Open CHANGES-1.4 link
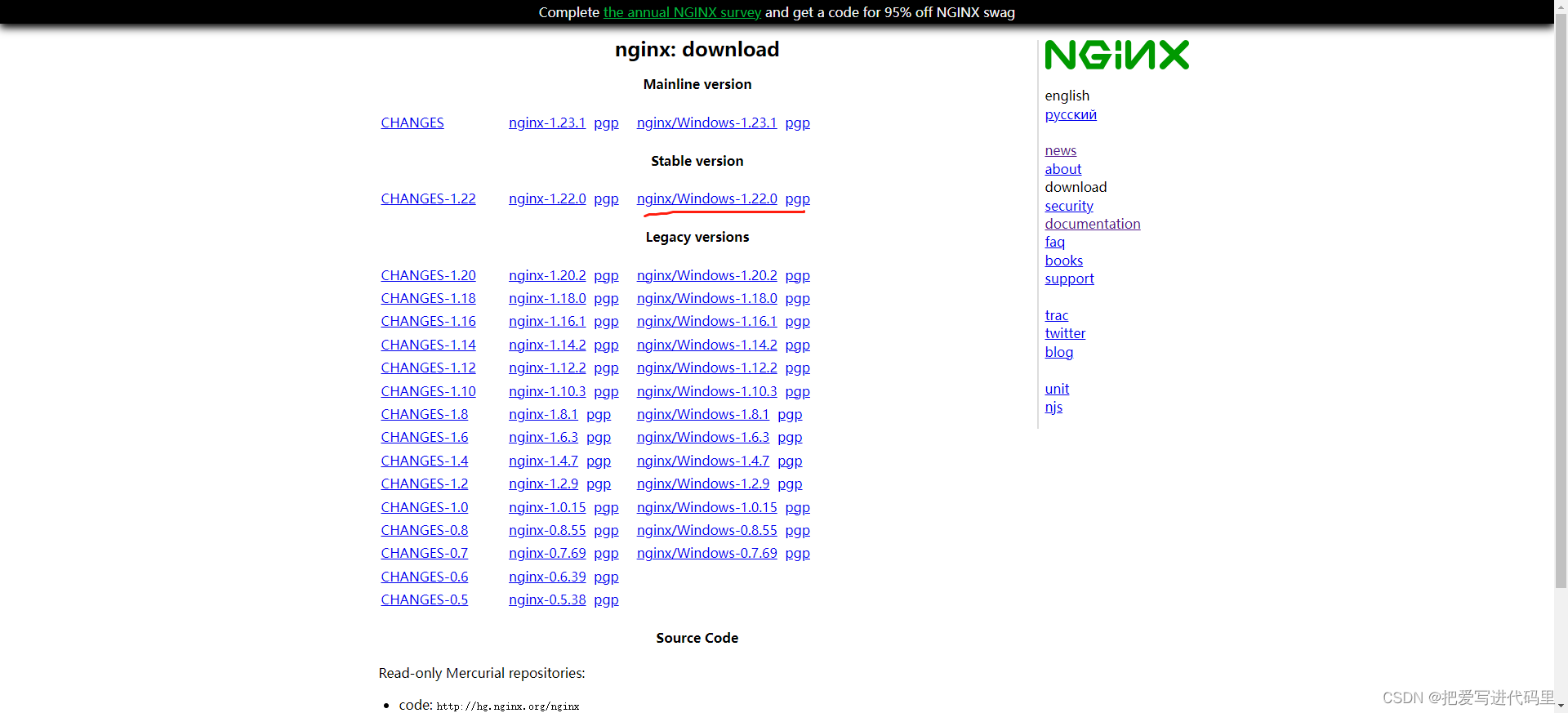This screenshot has width=1568, height=713. click(425, 461)
